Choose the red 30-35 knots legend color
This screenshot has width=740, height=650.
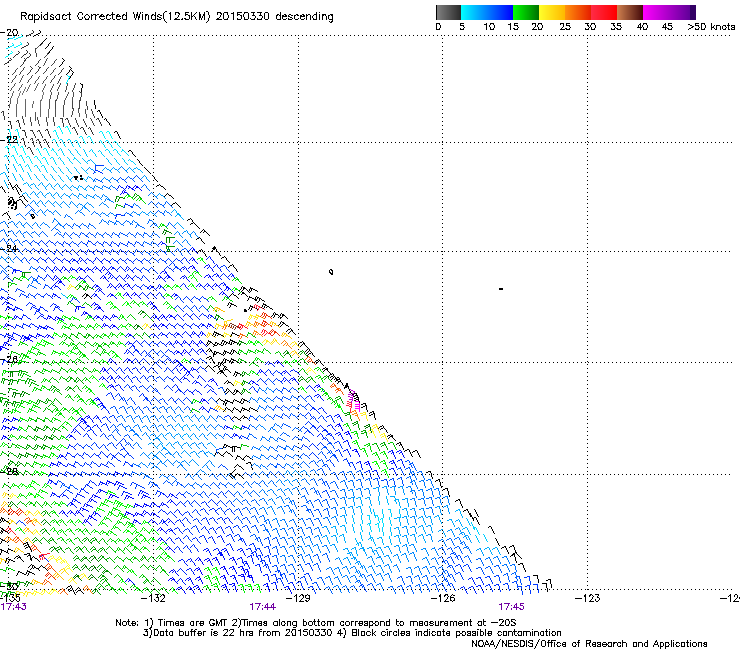(604, 12)
